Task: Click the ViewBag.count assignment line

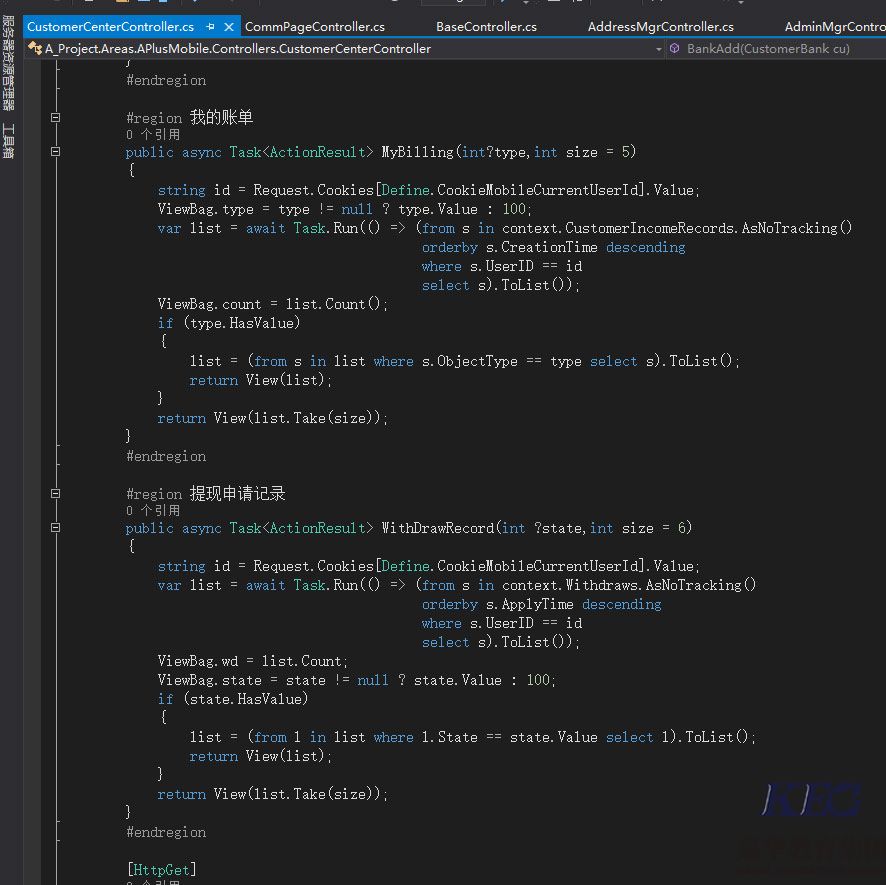Action: [x=273, y=304]
